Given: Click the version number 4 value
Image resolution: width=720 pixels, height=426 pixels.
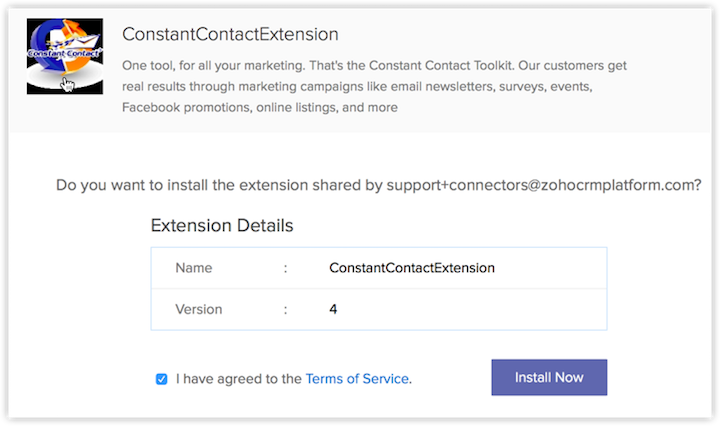Looking at the screenshot, I should click(333, 310).
